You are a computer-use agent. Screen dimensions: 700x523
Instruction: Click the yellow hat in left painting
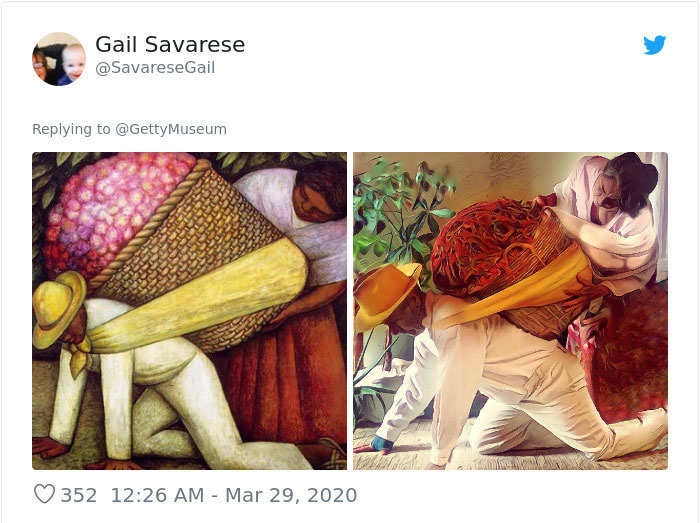[58, 308]
